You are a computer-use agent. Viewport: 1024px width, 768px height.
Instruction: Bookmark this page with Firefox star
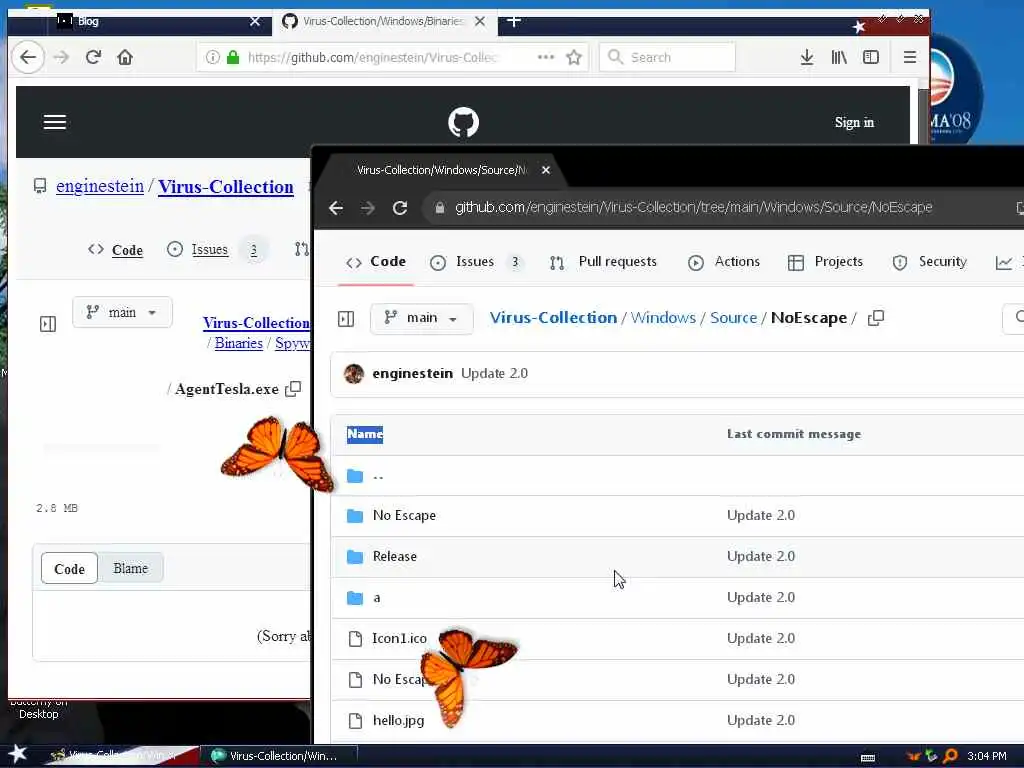574,57
